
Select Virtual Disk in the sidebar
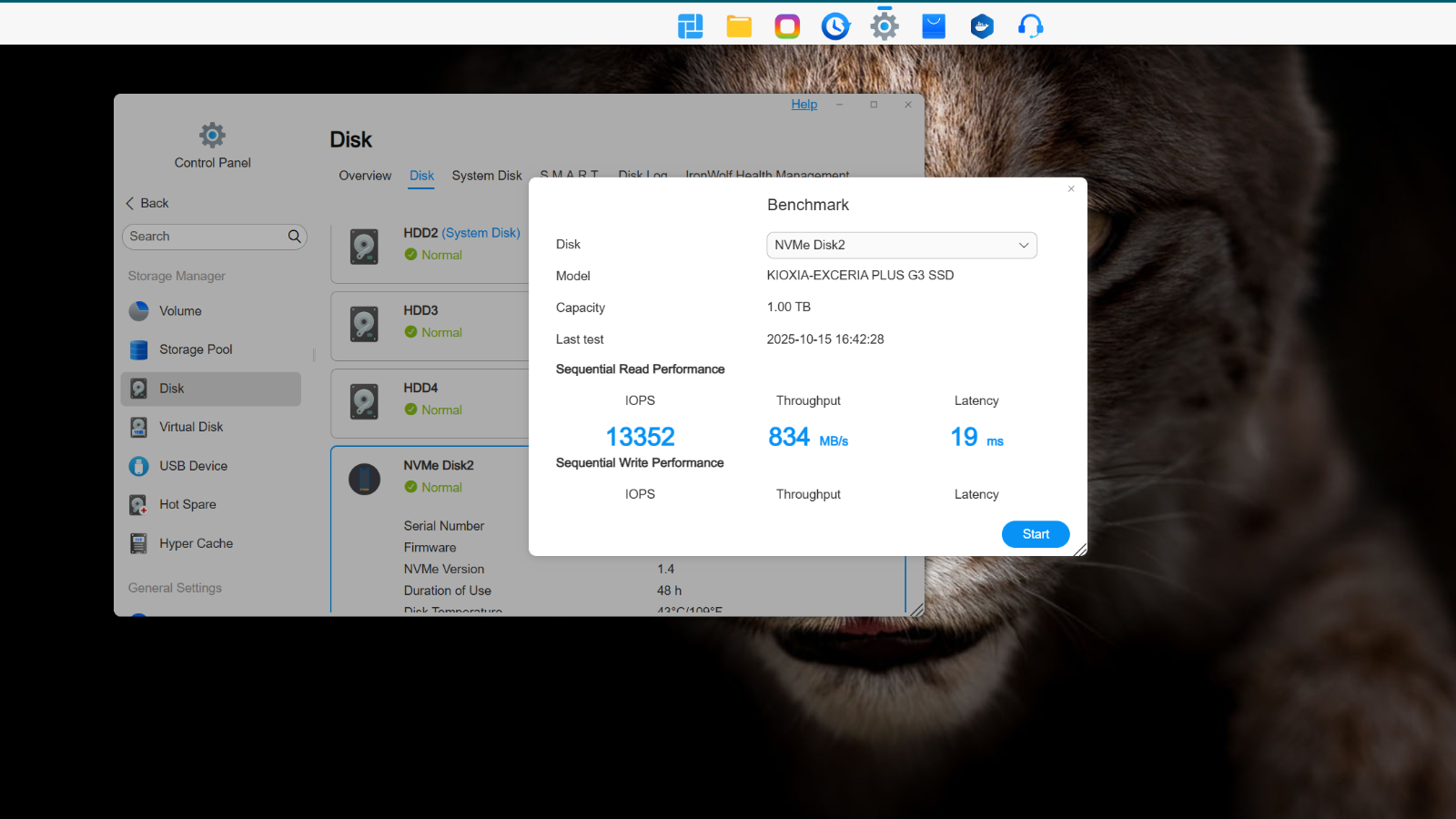pyautogui.click(x=191, y=427)
